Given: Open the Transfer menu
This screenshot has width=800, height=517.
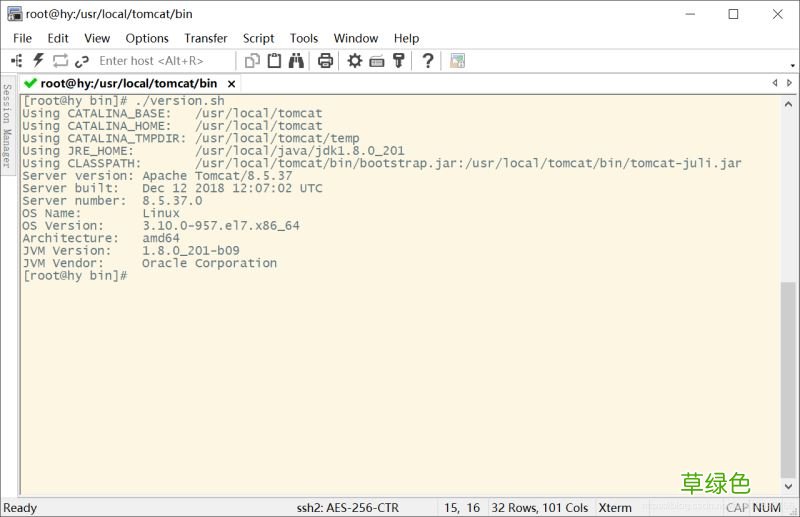Looking at the screenshot, I should click(x=206, y=38).
